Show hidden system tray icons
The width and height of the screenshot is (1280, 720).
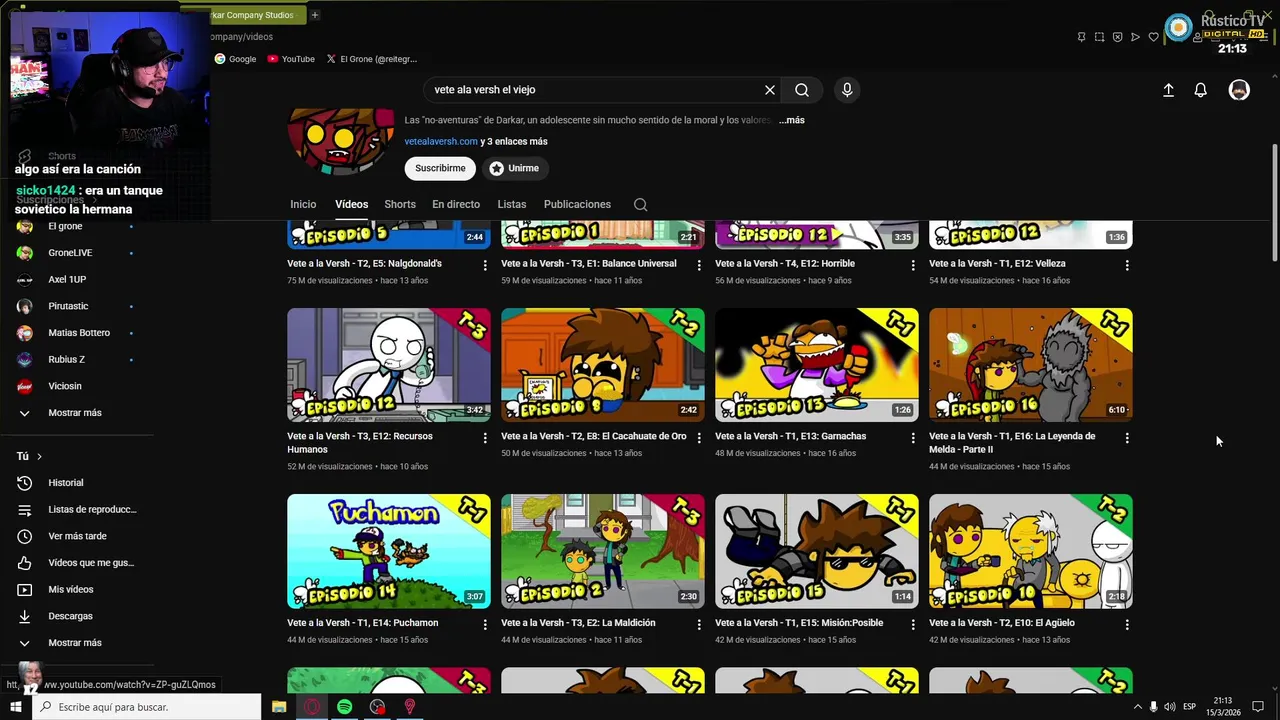(x=1137, y=707)
